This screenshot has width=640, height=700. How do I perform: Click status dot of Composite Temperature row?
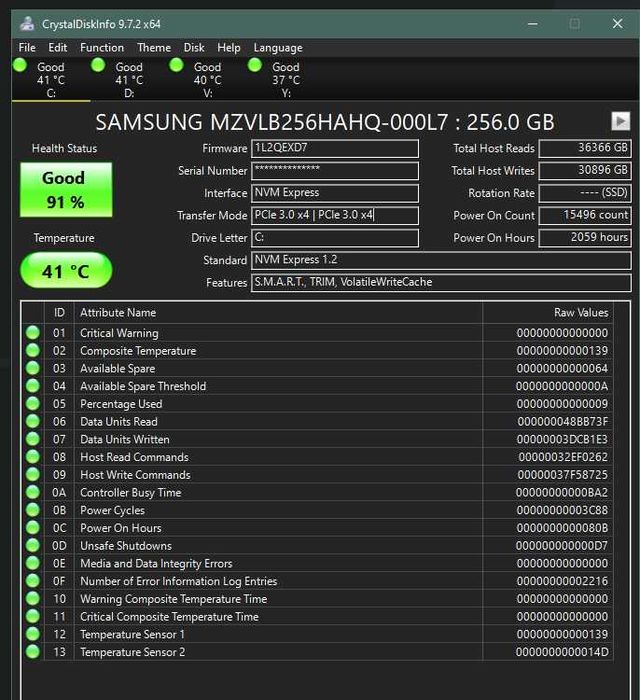click(33, 350)
